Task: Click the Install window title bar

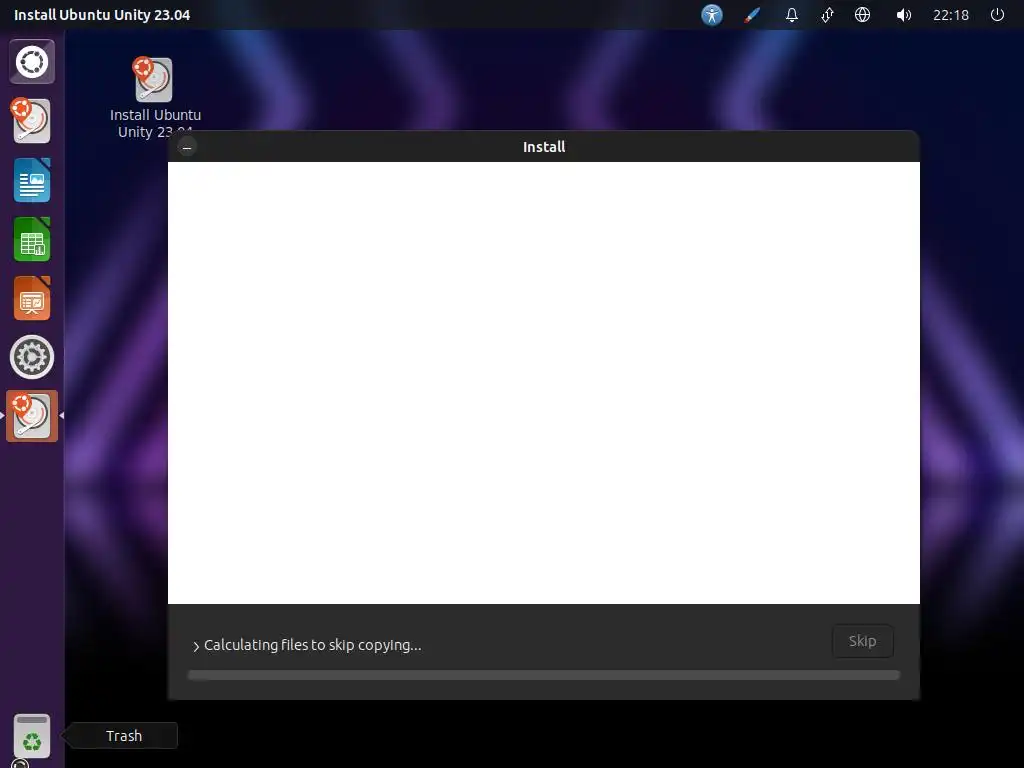Action: click(544, 147)
